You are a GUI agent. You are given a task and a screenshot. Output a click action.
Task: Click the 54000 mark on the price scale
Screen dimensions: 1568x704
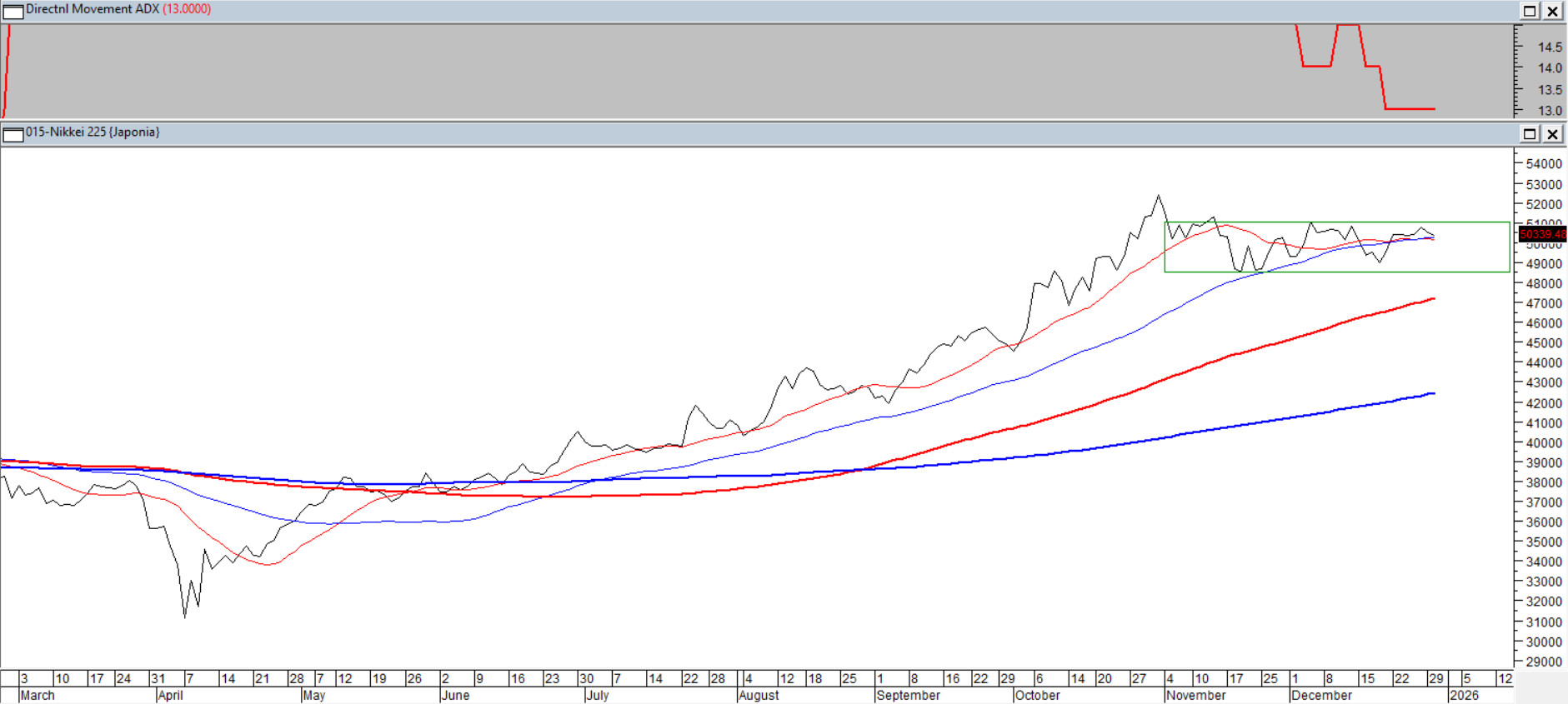pyautogui.click(x=1543, y=164)
